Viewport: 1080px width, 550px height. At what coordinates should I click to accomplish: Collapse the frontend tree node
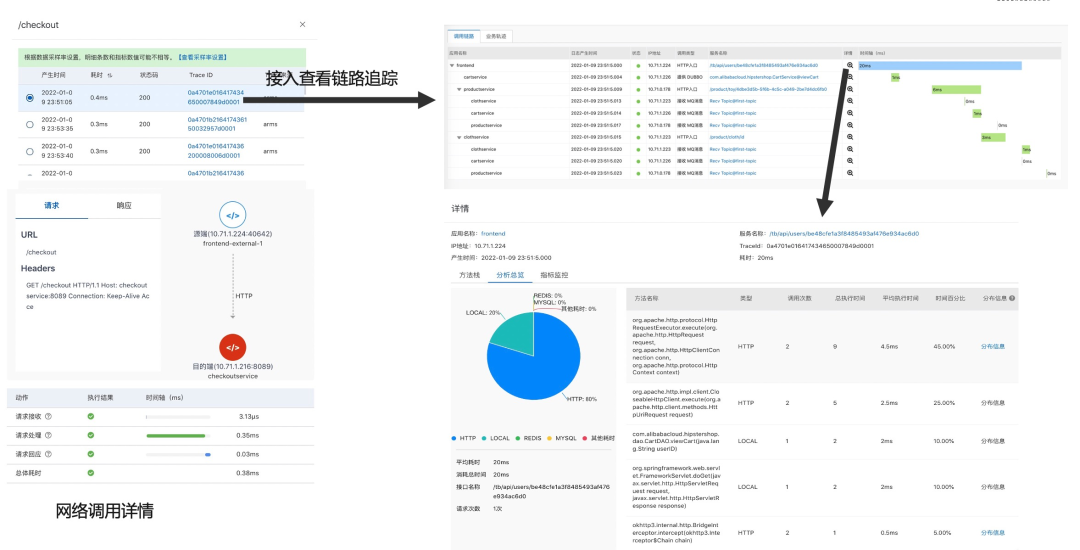point(452,65)
